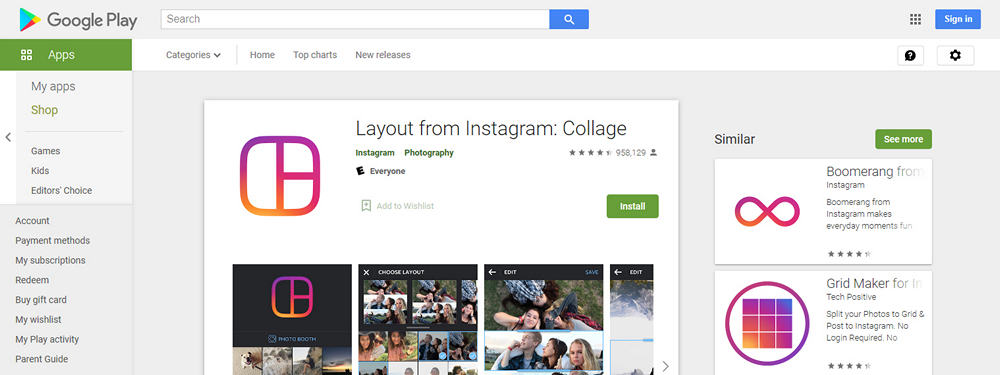Image resolution: width=1000 pixels, height=375 pixels.
Task: Show next screenshots with right arrow
Action: click(x=665, y=366)
